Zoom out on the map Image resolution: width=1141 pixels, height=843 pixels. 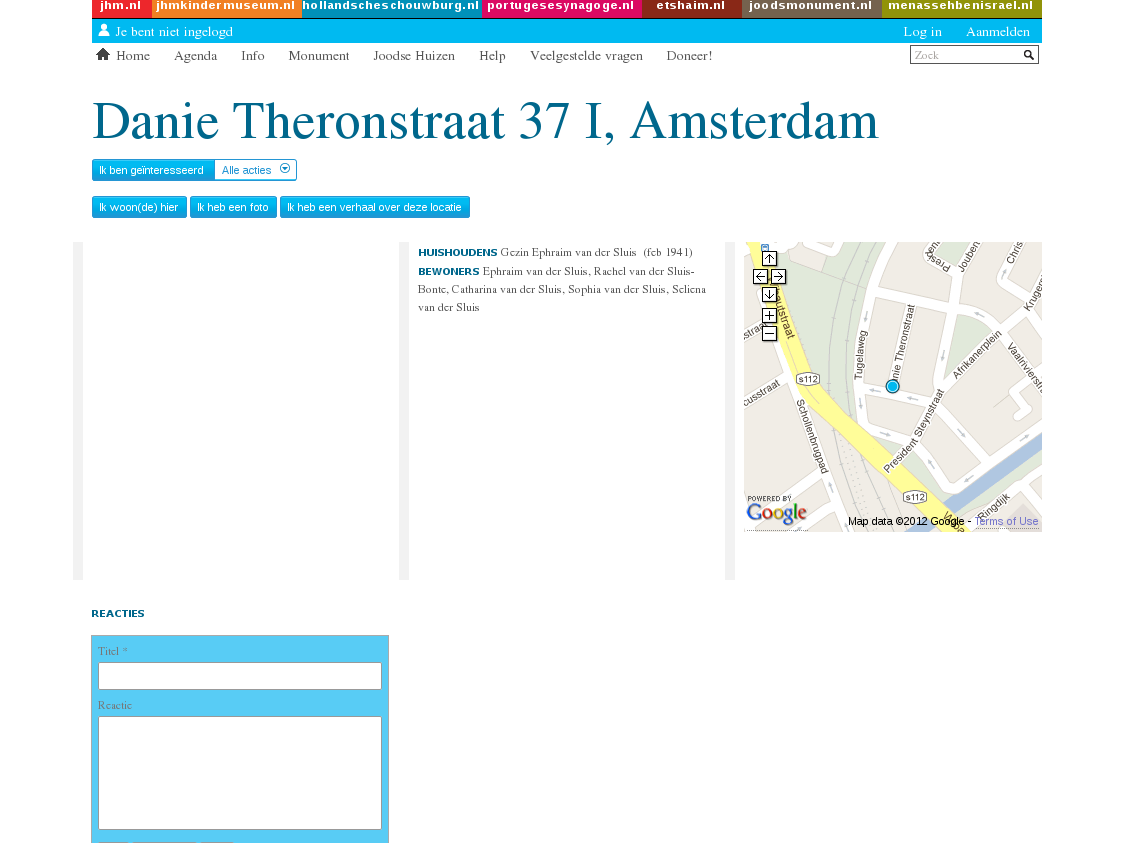click(769, 334)
